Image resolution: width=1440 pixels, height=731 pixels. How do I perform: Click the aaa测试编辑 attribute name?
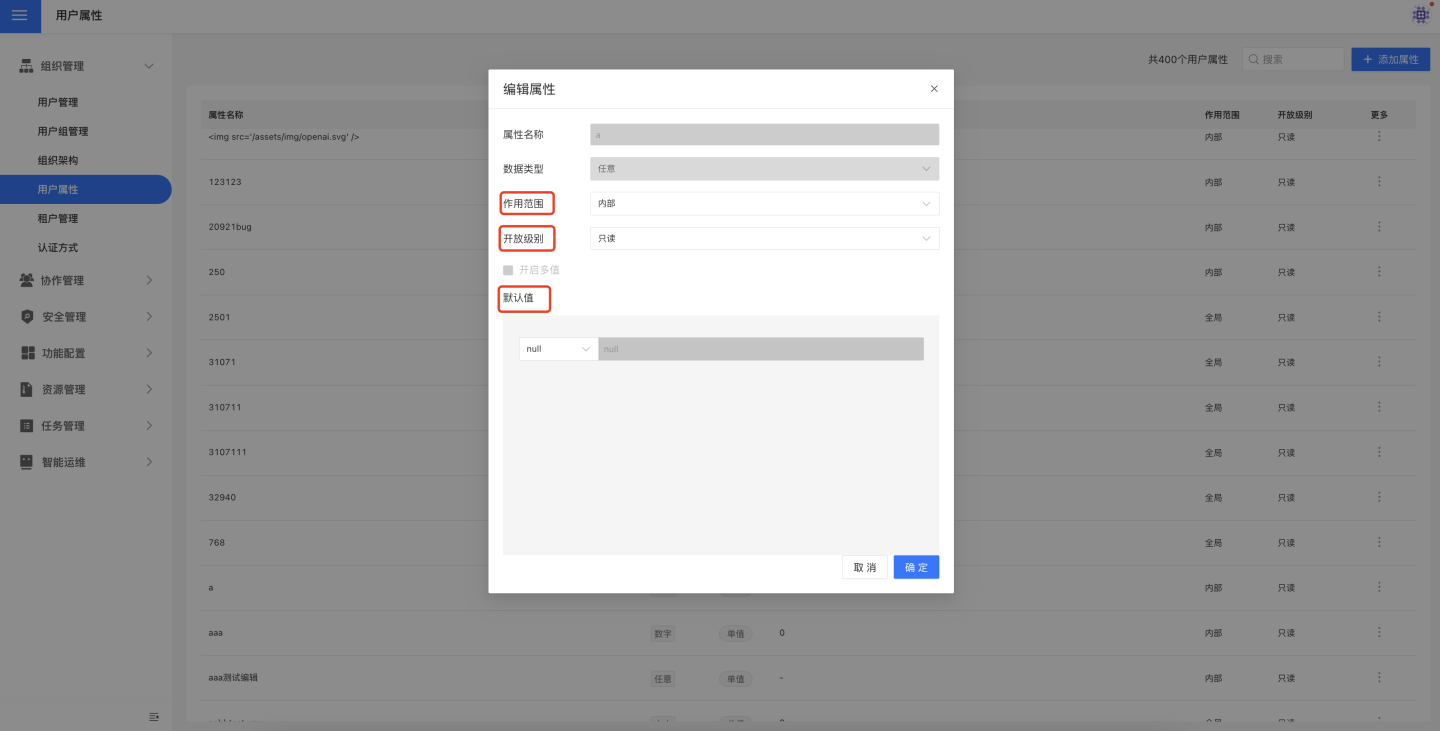(233, 677)
